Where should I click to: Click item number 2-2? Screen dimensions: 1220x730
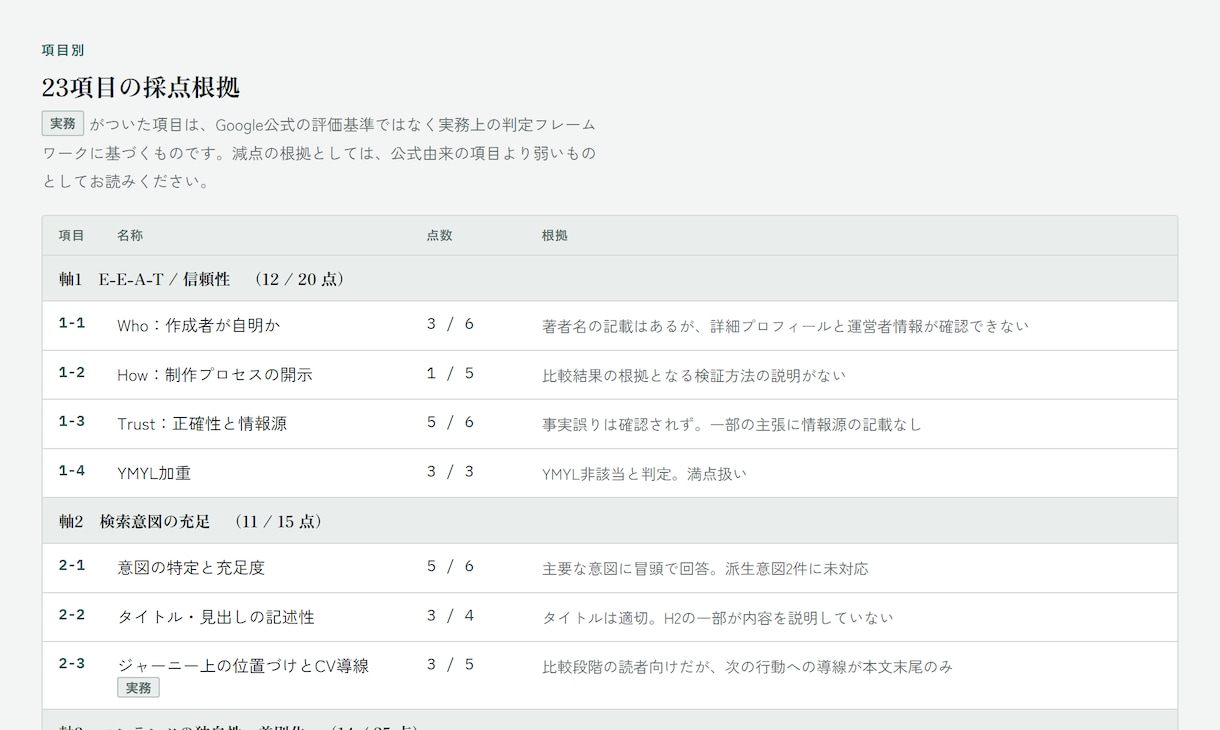point(72,614)
